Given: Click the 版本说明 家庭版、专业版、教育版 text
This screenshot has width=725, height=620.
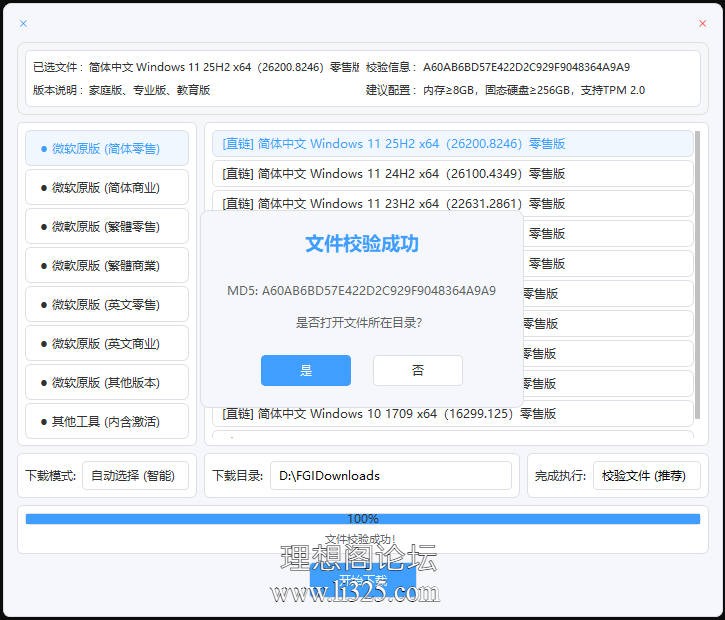Looking at the screenshot, I should coord(149,90).
